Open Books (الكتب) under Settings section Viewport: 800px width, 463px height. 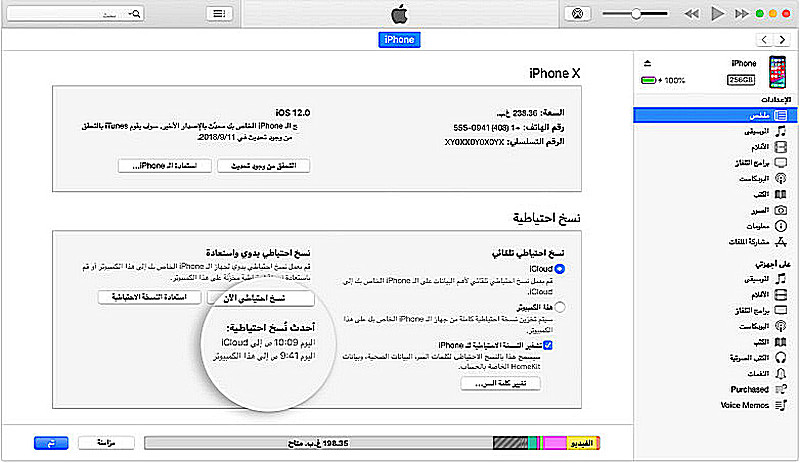[770, 194]
